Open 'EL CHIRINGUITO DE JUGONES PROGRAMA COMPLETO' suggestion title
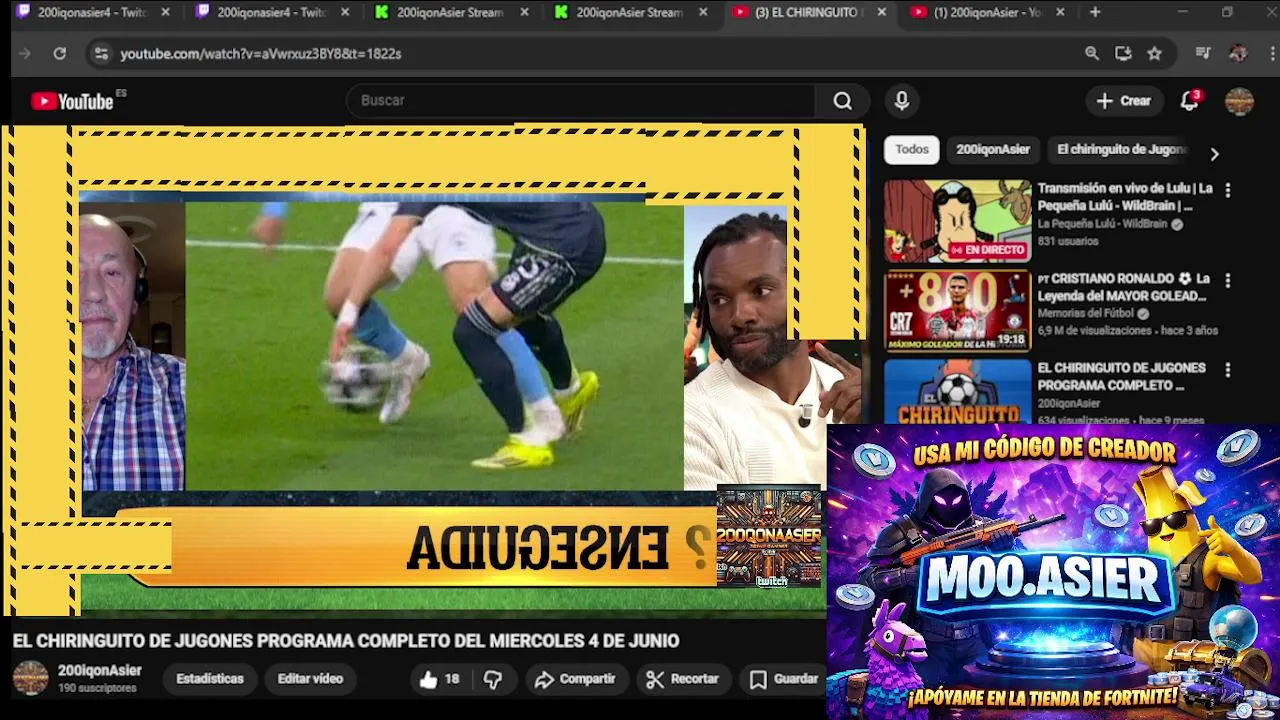1280x720 pixels. point(1121,377)
